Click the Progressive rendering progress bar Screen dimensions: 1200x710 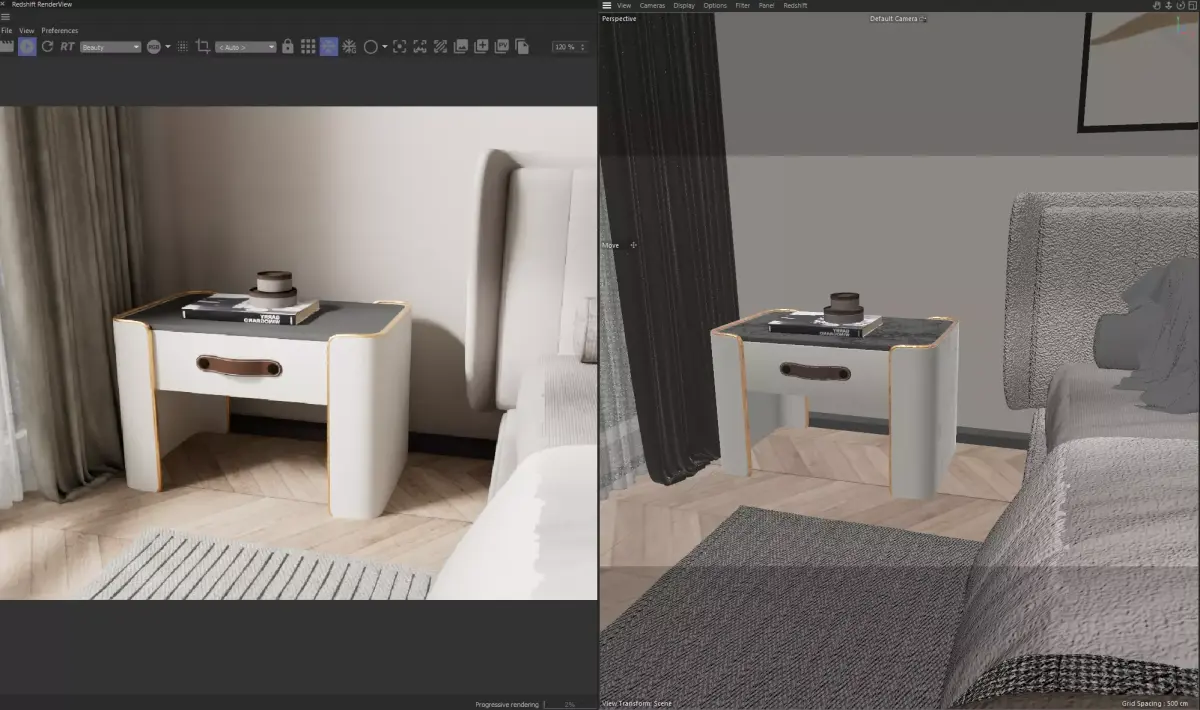(570, 704)
